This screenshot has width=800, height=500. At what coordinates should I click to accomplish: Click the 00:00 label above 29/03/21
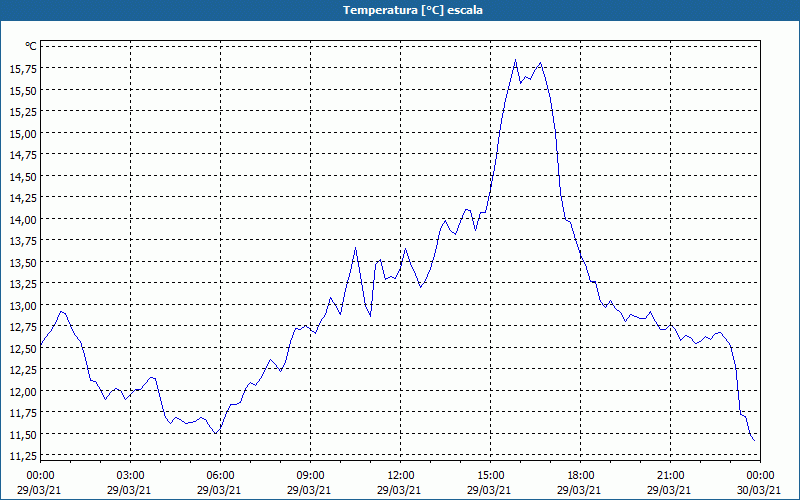(x=40, y=476)
